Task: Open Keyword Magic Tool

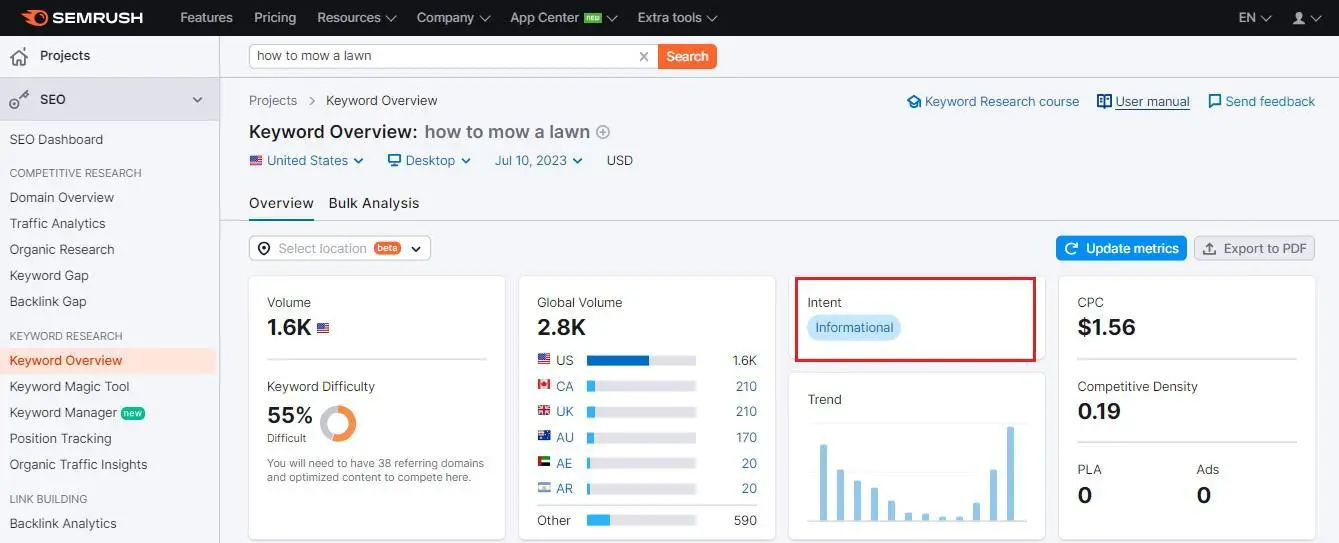Action: point(69,386)
